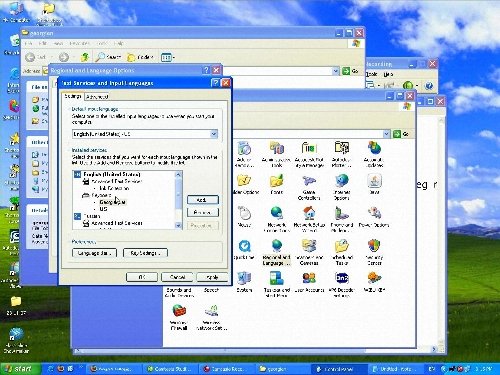Viewport: 500px width, 375px height.
Task: Open Phone and Modem Options icon
Action: (342, 219)
